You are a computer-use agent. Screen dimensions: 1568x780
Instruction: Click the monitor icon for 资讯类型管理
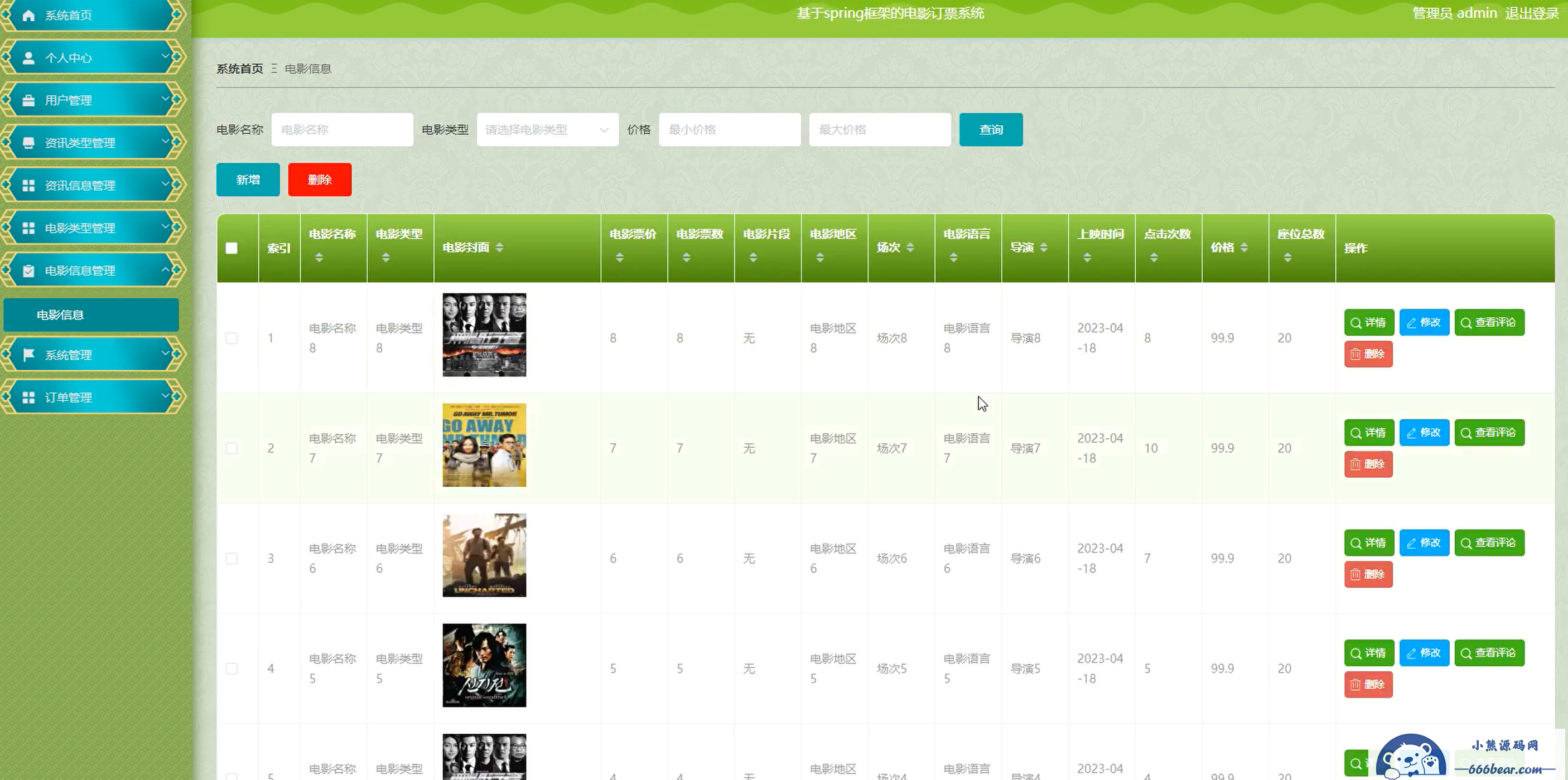tap(28, 143)
